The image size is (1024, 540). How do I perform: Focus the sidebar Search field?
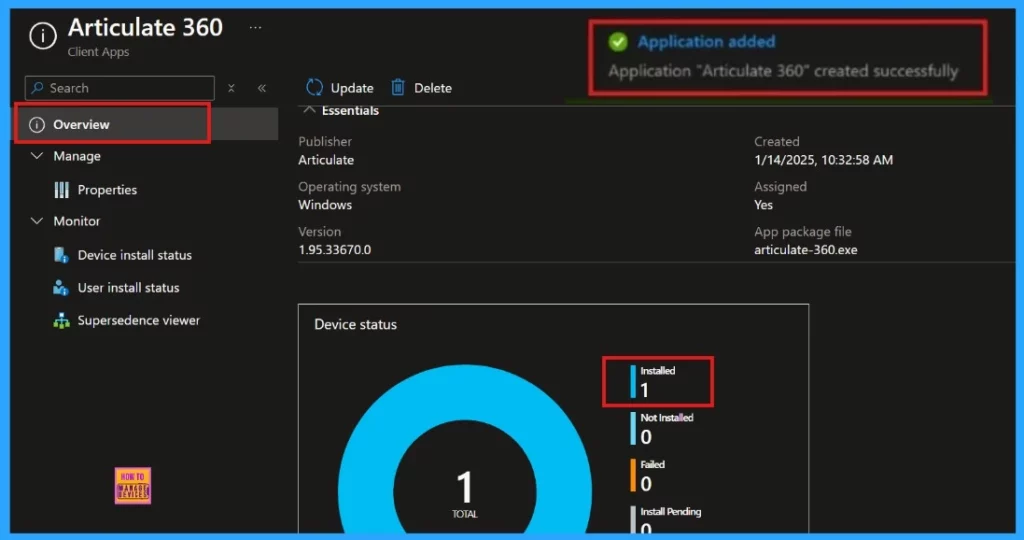tap(120, 88)
